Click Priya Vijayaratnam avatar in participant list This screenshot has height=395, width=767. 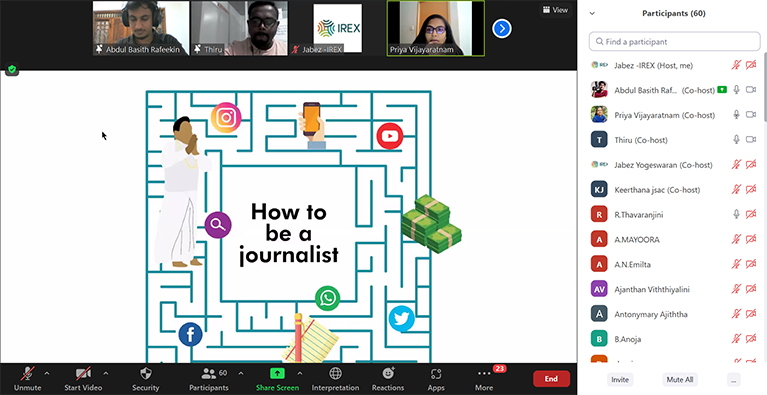tap(599, 114)
